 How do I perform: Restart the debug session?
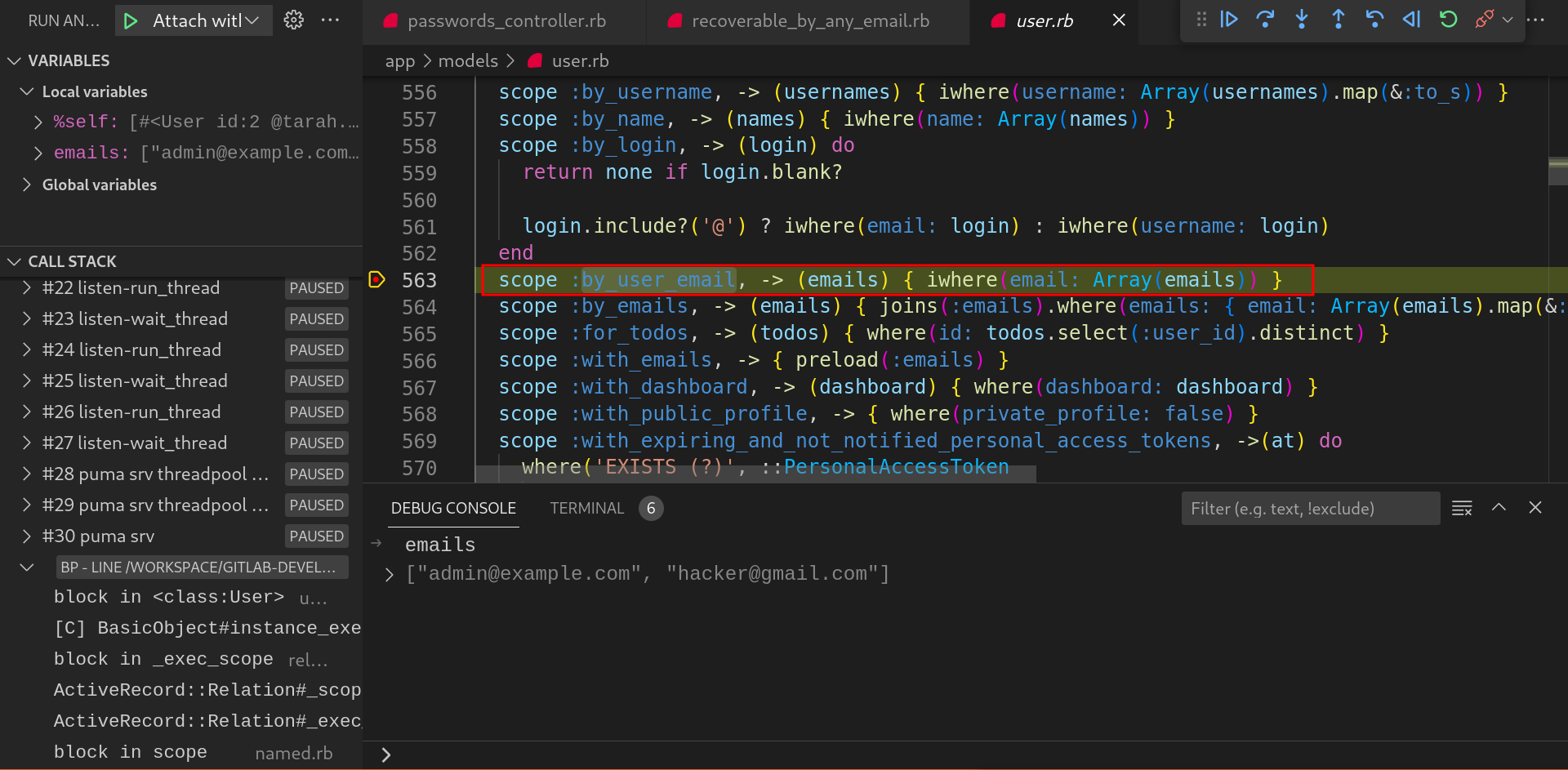click(x=1448, y=19)
